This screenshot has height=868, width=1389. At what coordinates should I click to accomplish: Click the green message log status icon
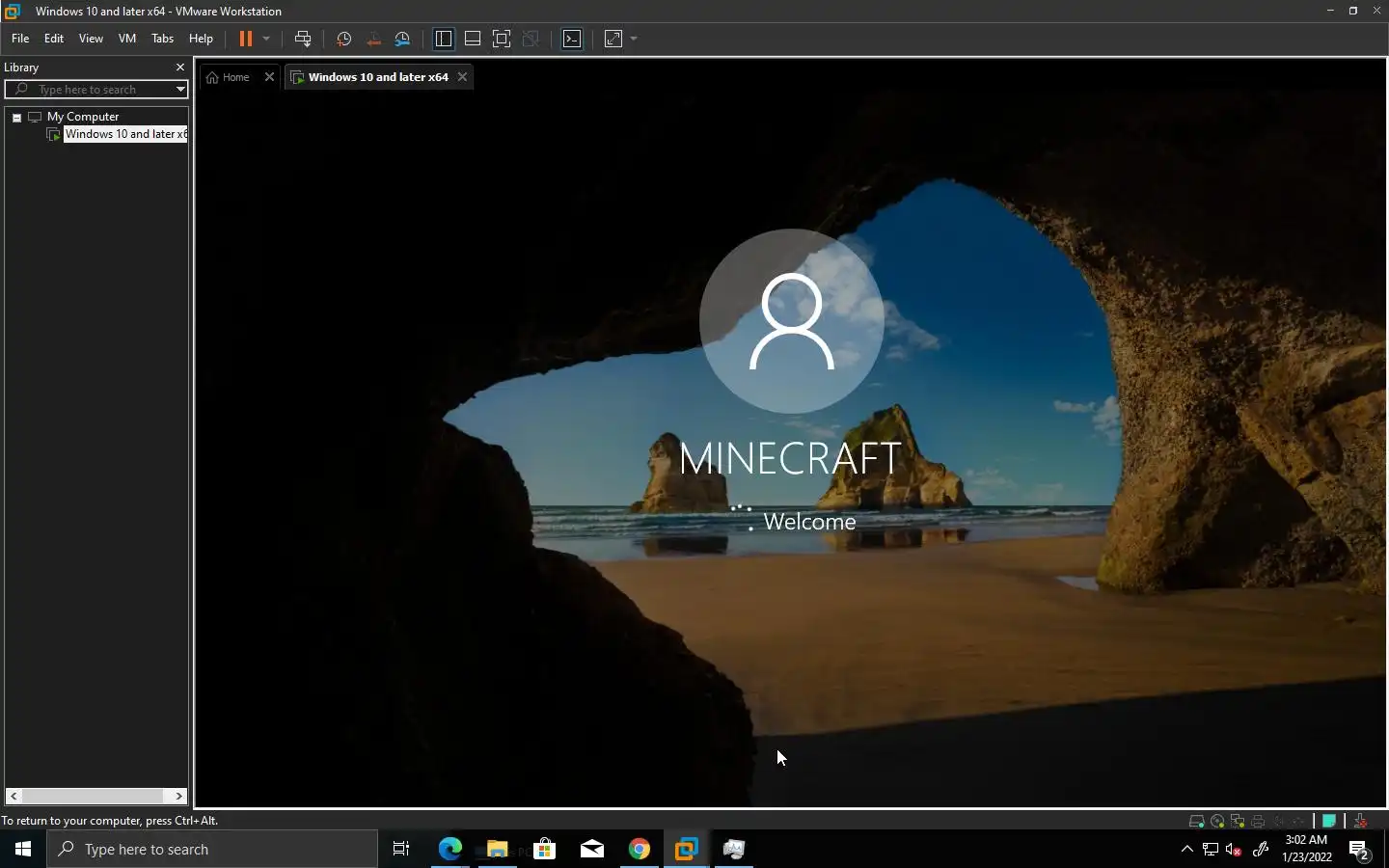(x=1329, y=822)
